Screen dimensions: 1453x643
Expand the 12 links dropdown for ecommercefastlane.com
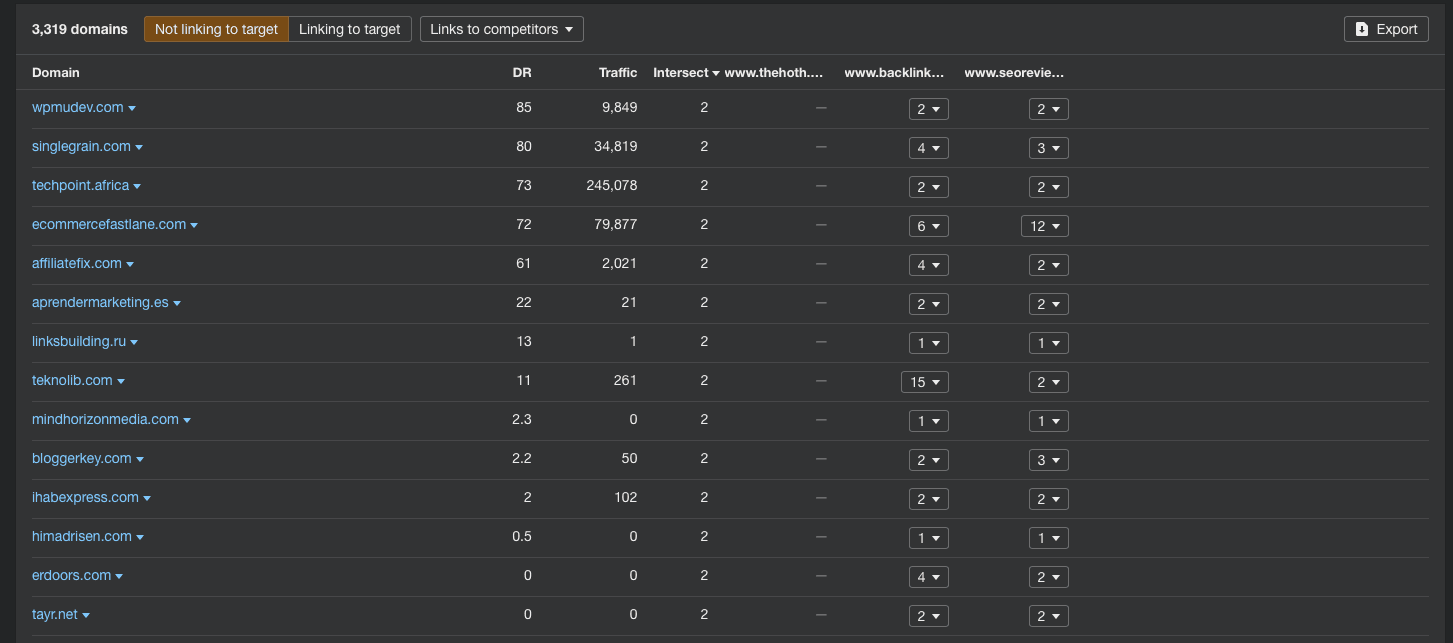[1044, 226]
